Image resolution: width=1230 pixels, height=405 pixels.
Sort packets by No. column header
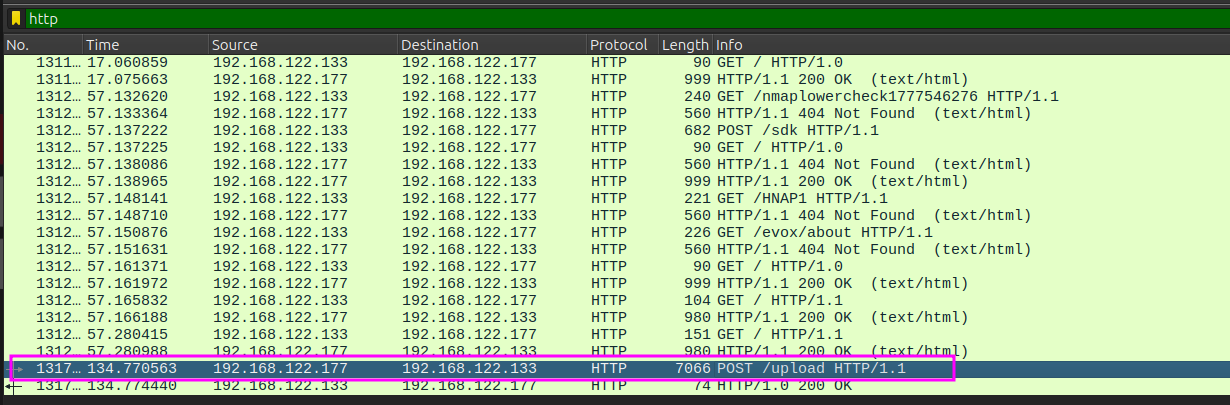point(42,45)
